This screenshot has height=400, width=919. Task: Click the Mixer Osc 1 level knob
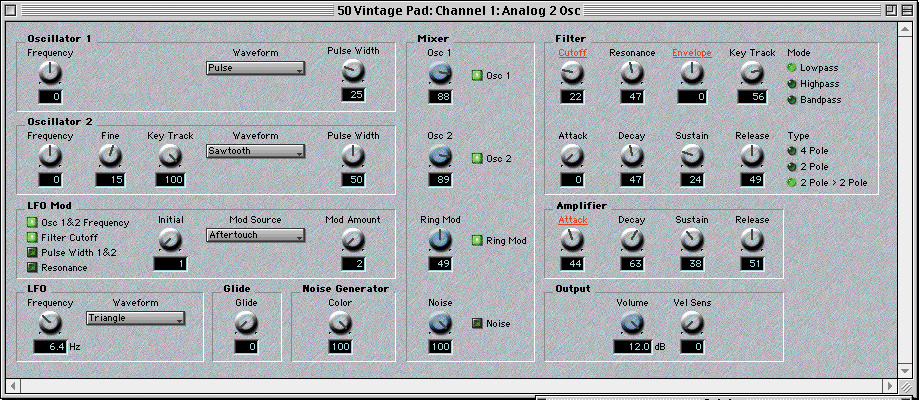[x=440, y=73]
